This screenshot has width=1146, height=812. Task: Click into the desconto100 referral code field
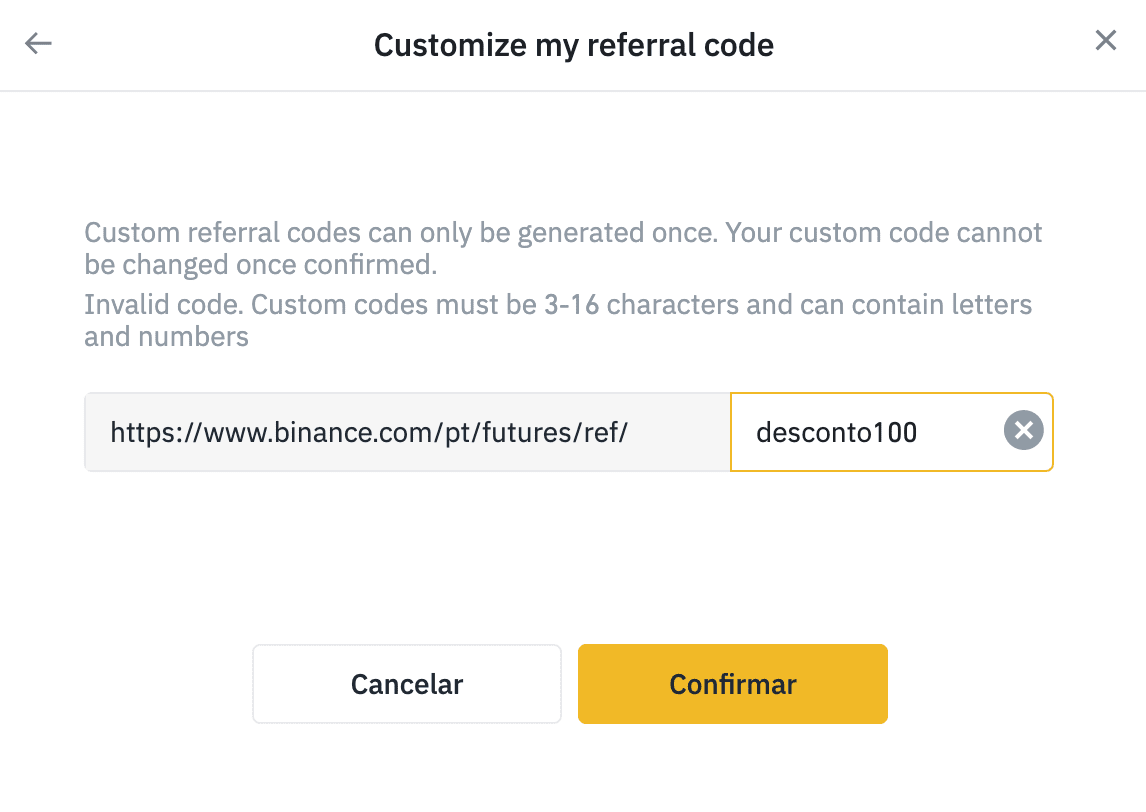click(x=891, y=432)
